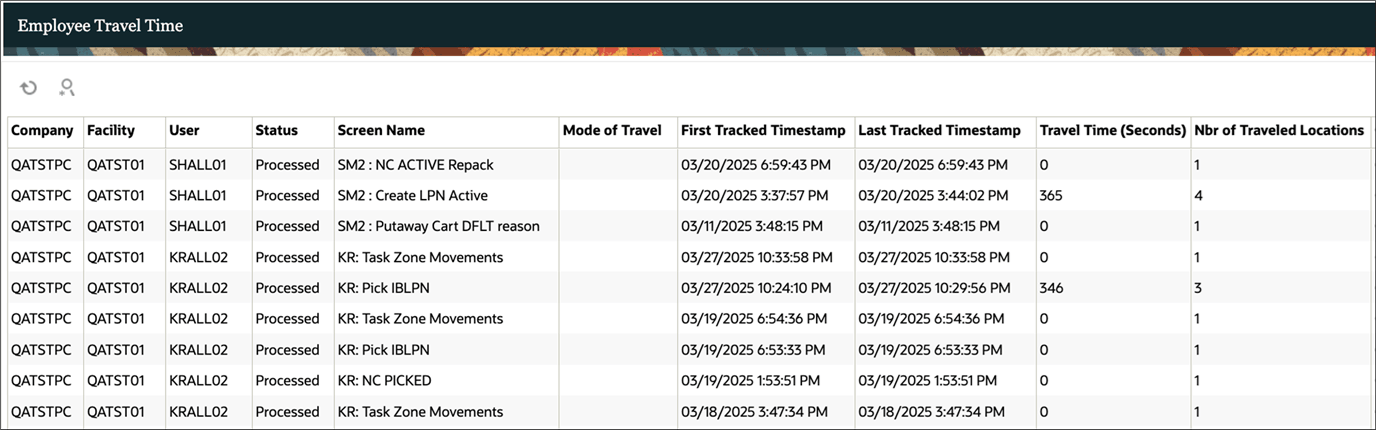Click the refresh icon above the table

(x=29, y=88)
